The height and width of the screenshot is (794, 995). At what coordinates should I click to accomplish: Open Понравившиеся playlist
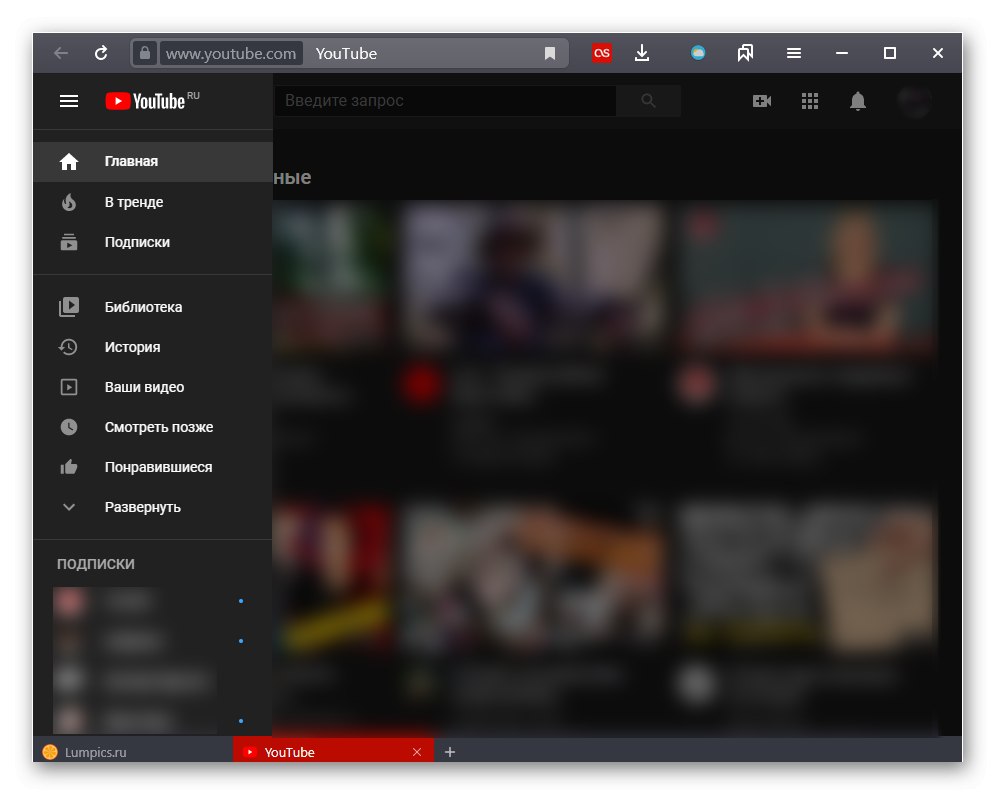point(153,467)
